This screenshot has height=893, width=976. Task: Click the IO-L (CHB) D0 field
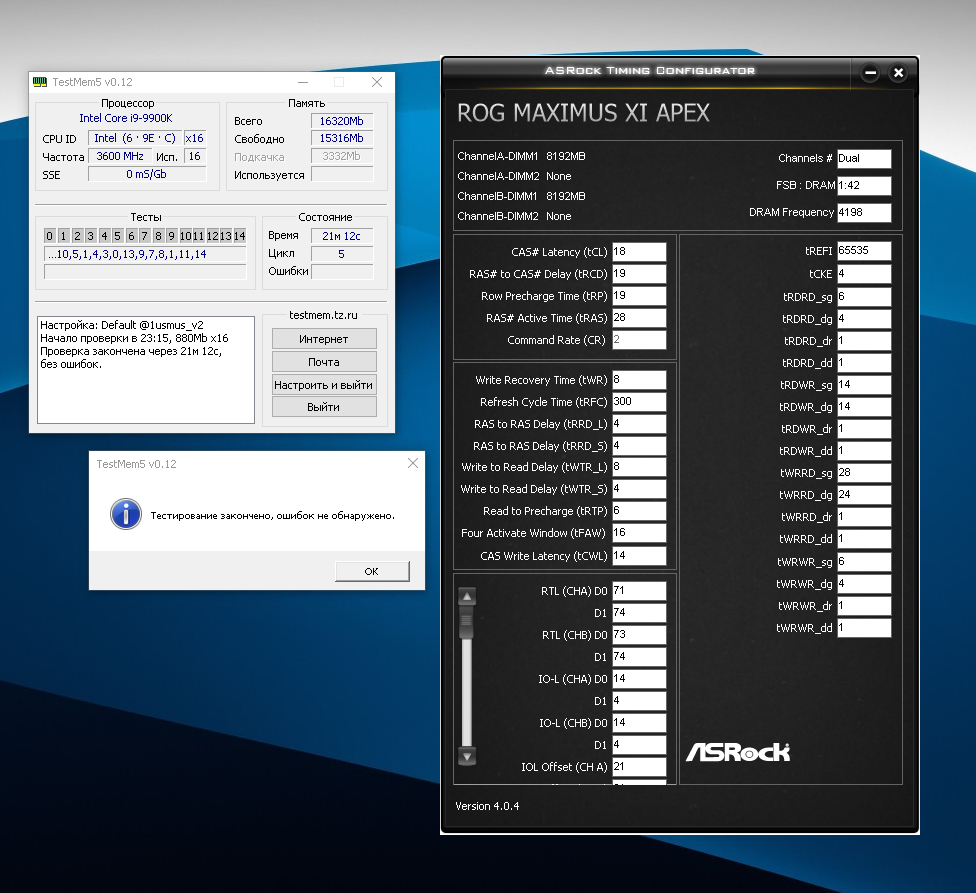pyautogui.click(x=639, y=722)
